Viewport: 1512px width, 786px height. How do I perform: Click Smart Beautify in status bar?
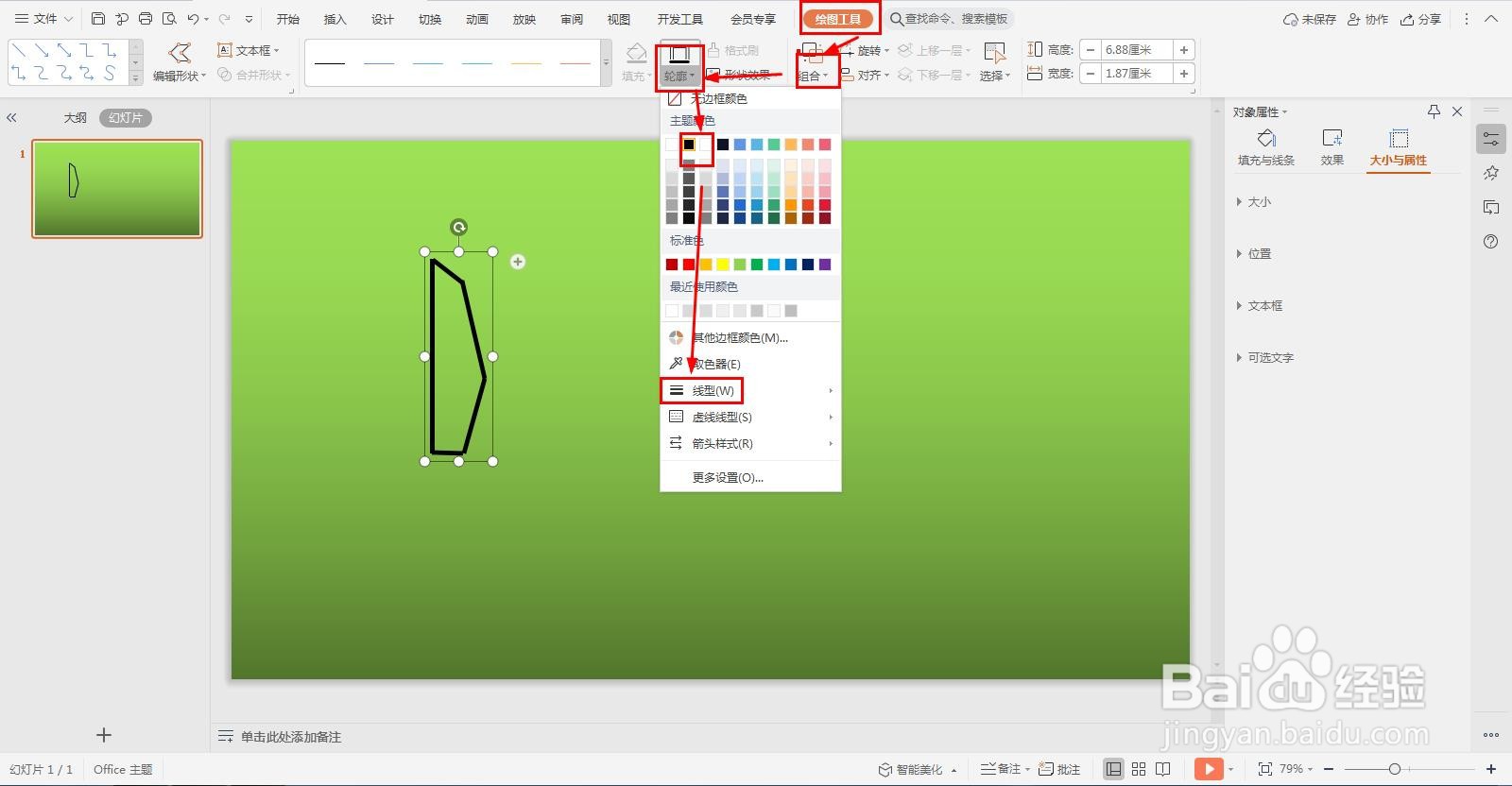[x=918, y=769]
